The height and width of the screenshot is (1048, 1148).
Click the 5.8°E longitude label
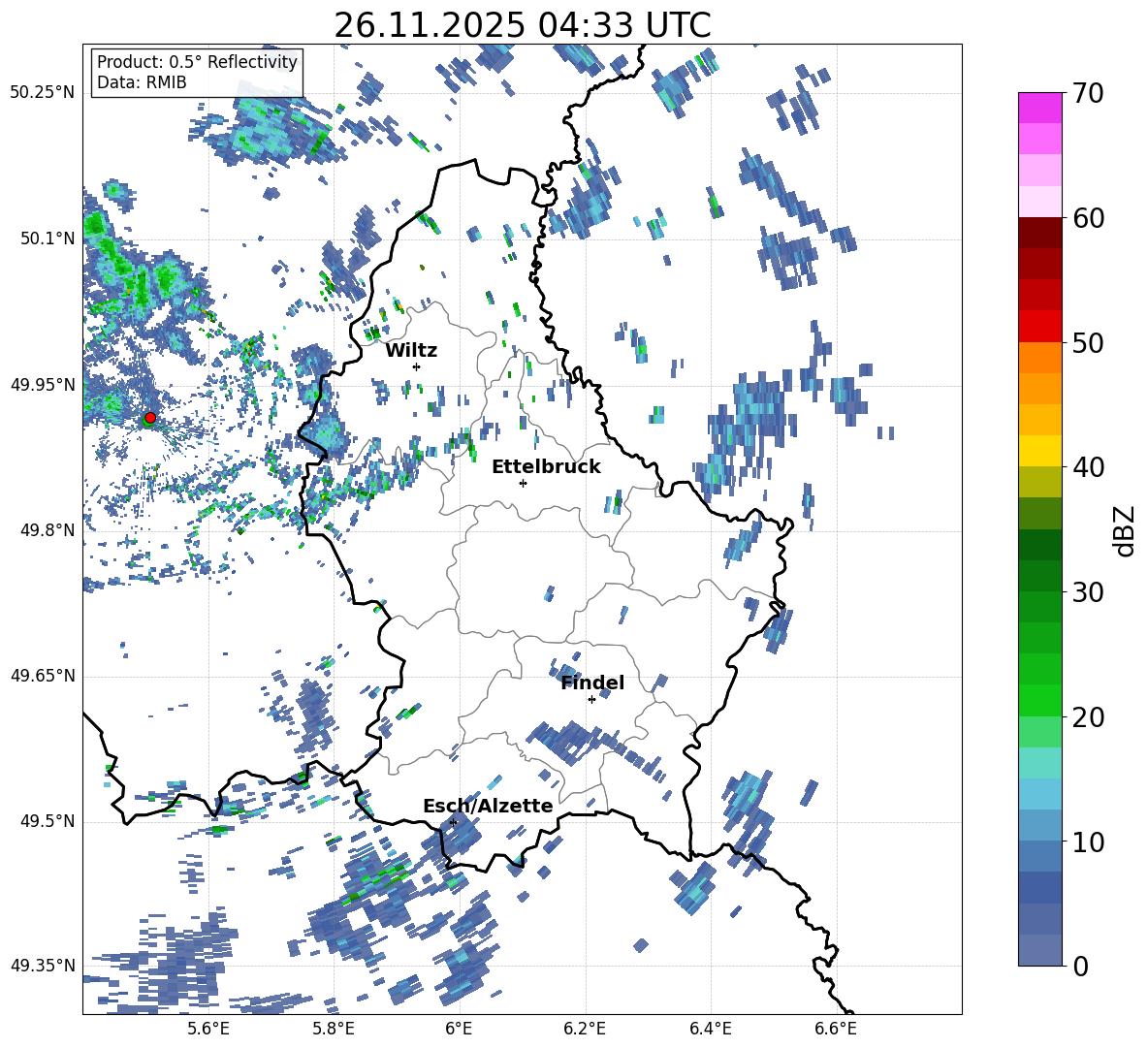[334, 1029]
